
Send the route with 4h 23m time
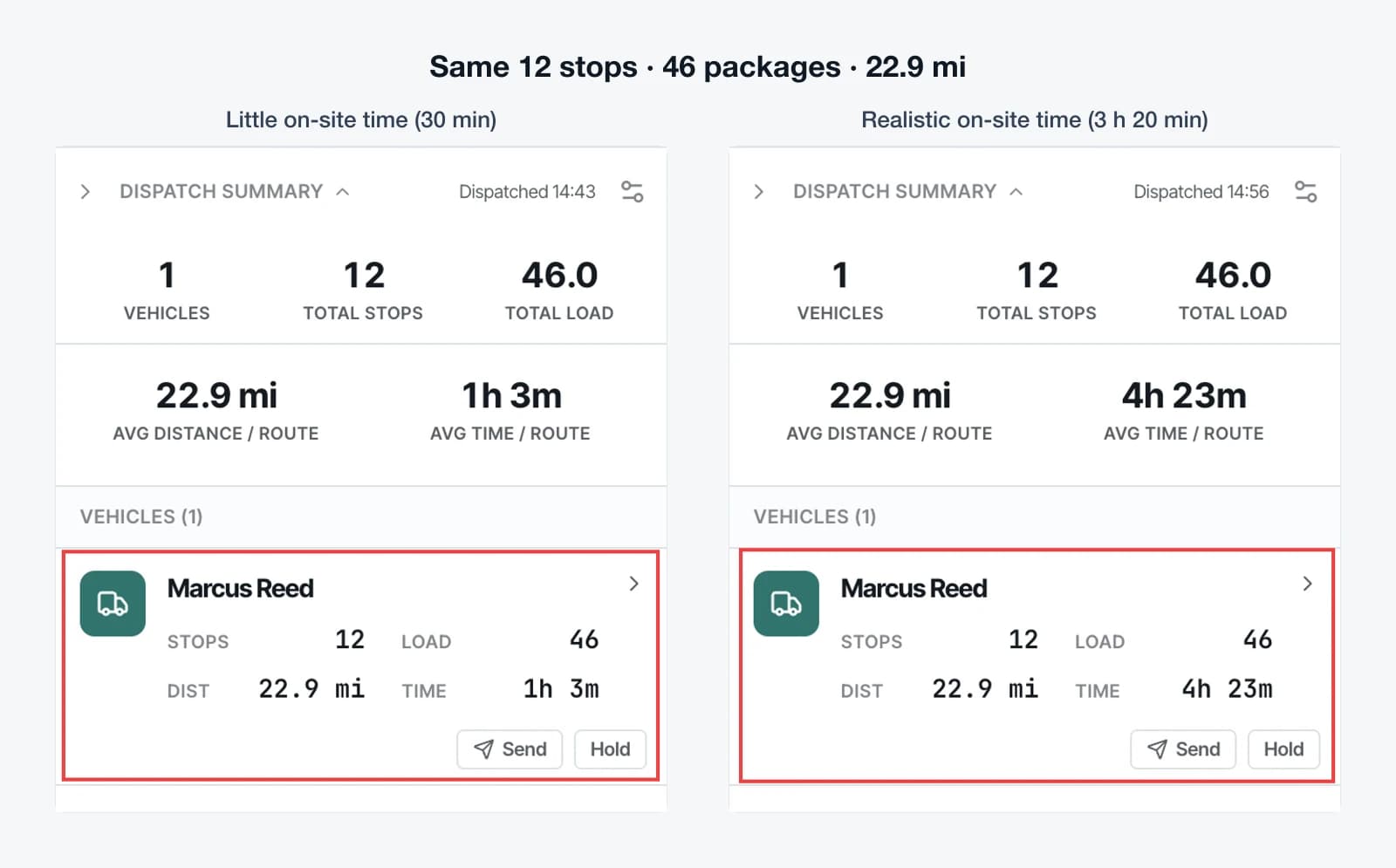point(1183,749)
